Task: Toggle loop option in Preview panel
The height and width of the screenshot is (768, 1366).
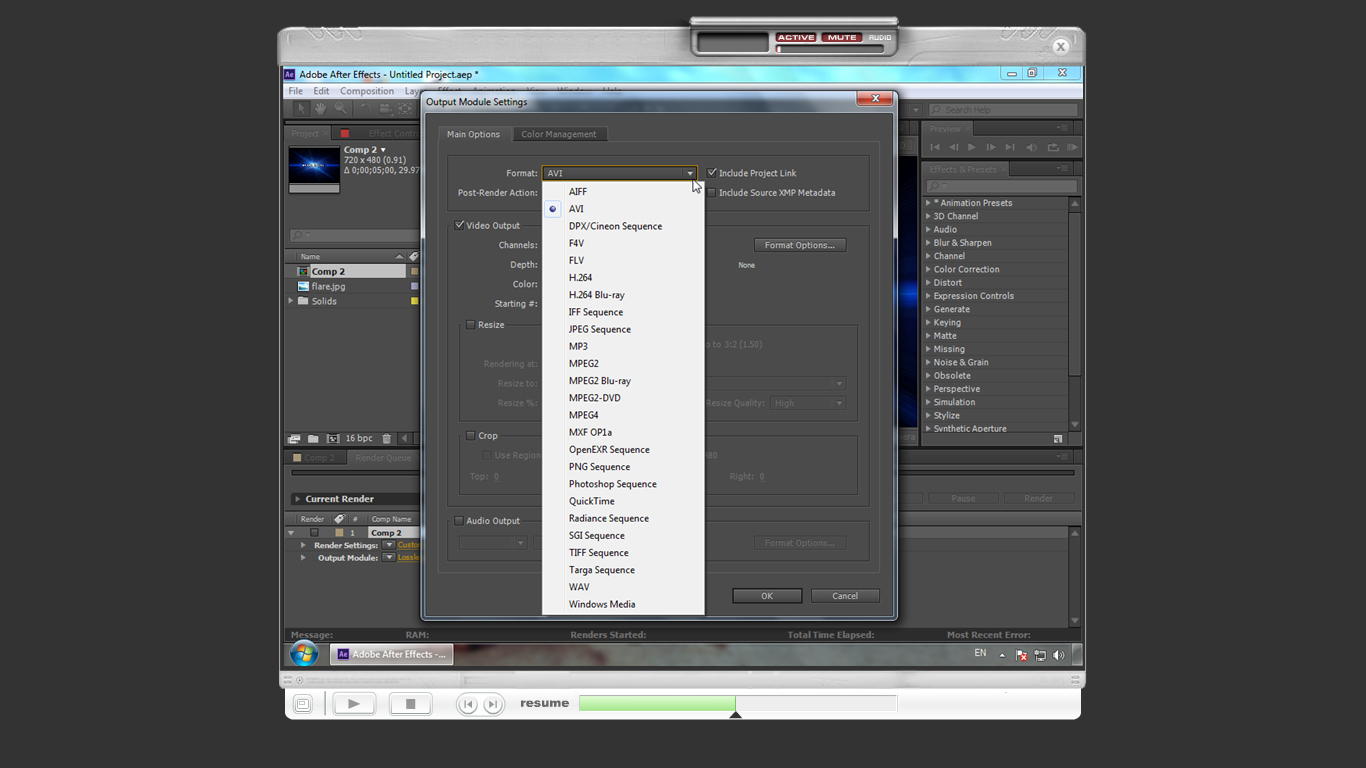Action: (x=1052, y=147)
